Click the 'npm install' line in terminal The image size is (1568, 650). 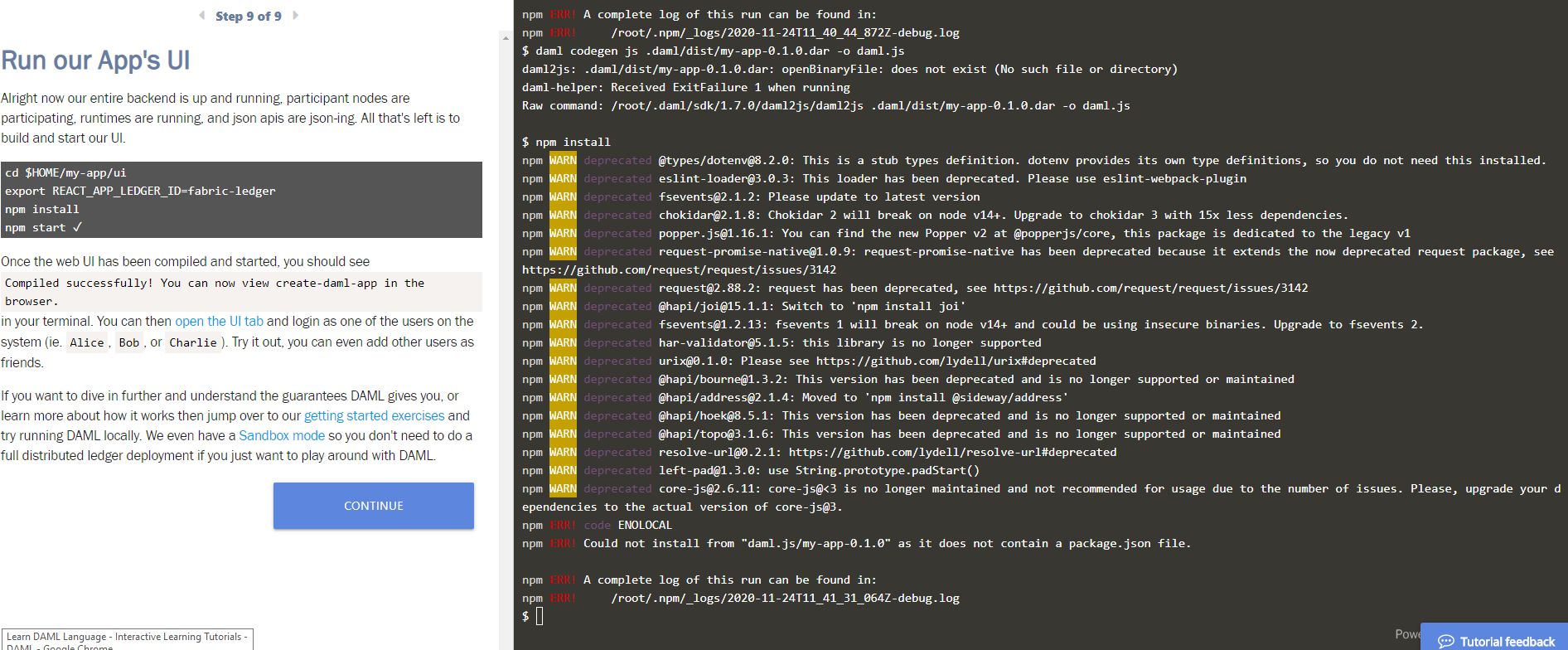pyautogui.click(x=572, y=142)
